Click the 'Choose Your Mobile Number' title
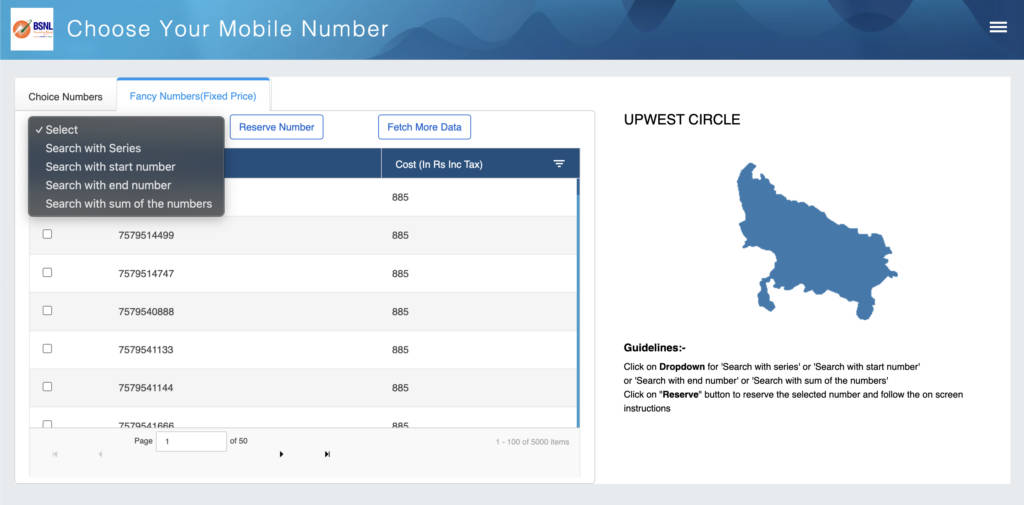The width and height of the screenshot is (1024, 505). 227,29
